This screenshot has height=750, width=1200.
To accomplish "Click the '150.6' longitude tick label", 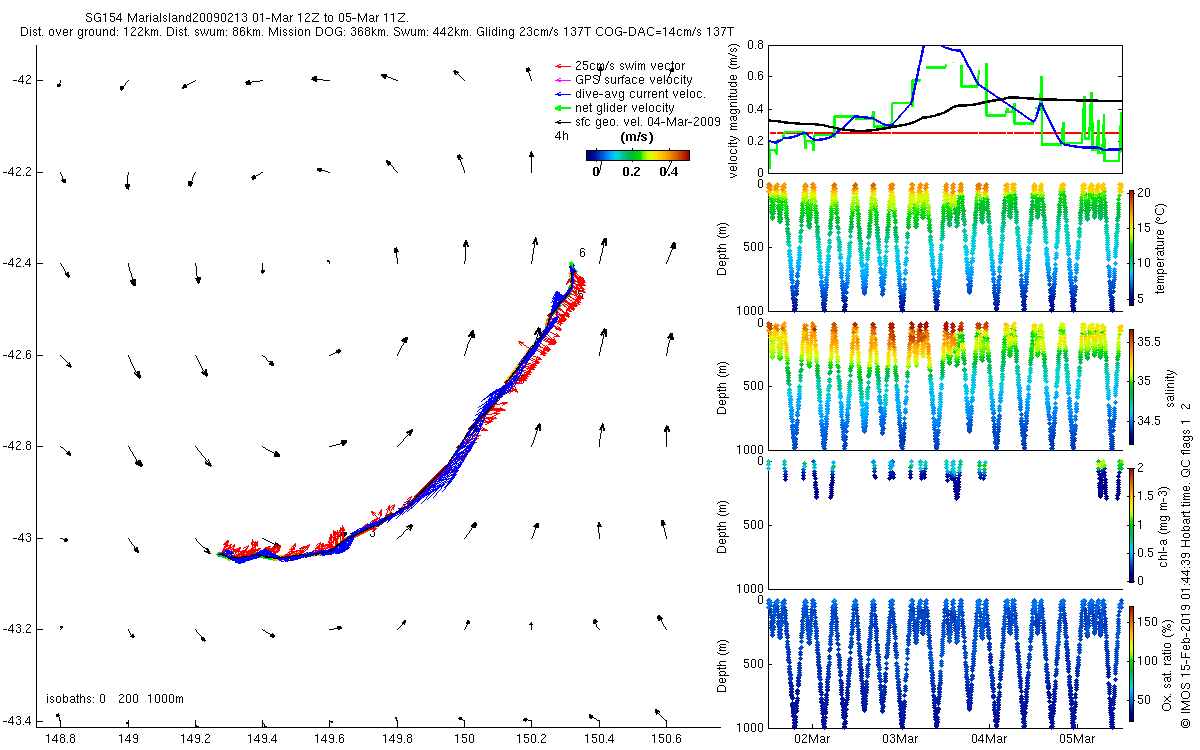I will coord(665,739).
